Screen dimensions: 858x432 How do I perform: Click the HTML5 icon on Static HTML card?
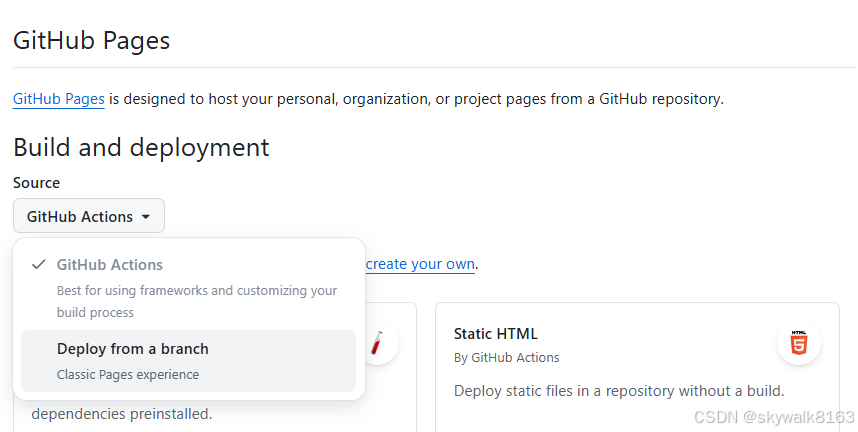point(798,343)
